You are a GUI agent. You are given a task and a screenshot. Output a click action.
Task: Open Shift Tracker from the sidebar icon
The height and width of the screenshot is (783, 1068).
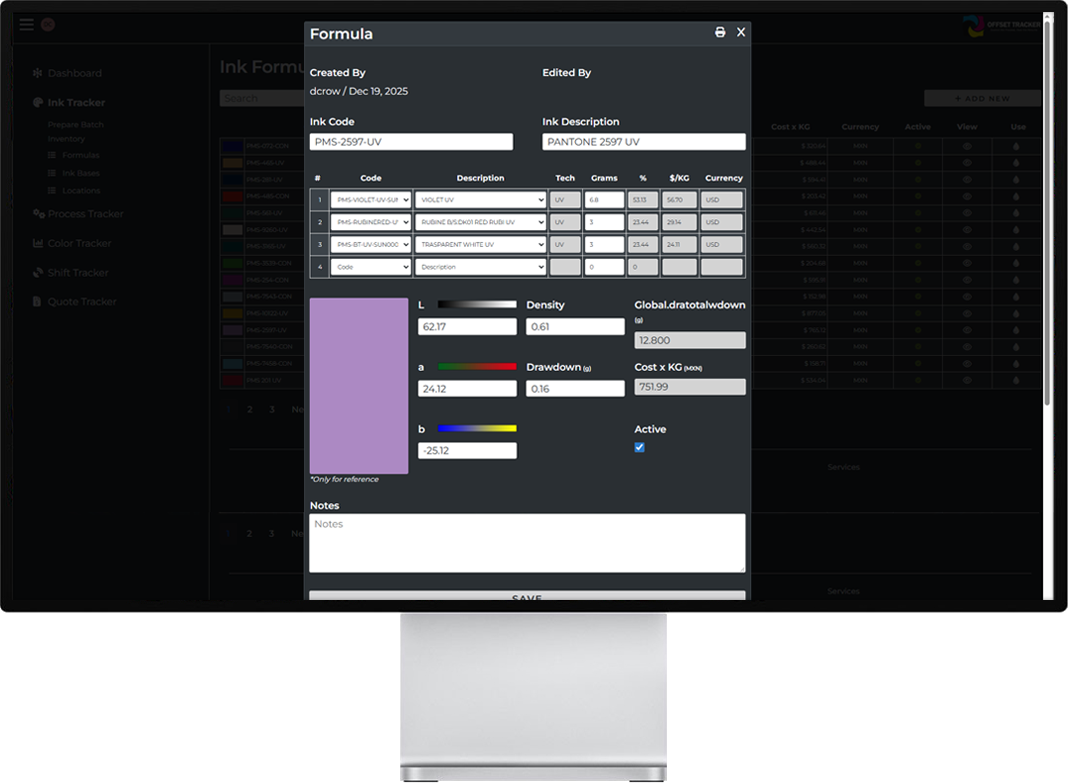(x=36, y=271)
